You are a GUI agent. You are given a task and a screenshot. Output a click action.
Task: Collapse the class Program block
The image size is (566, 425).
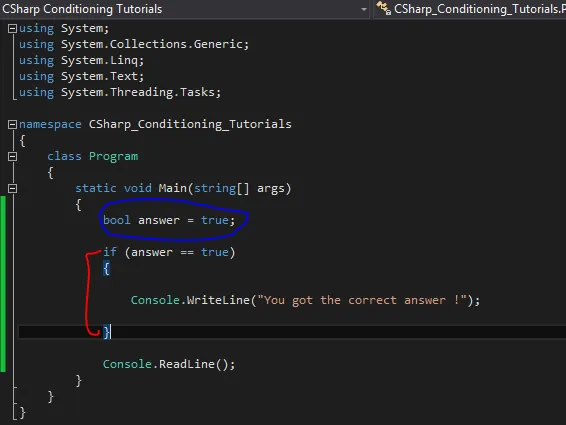coord(12,156)
